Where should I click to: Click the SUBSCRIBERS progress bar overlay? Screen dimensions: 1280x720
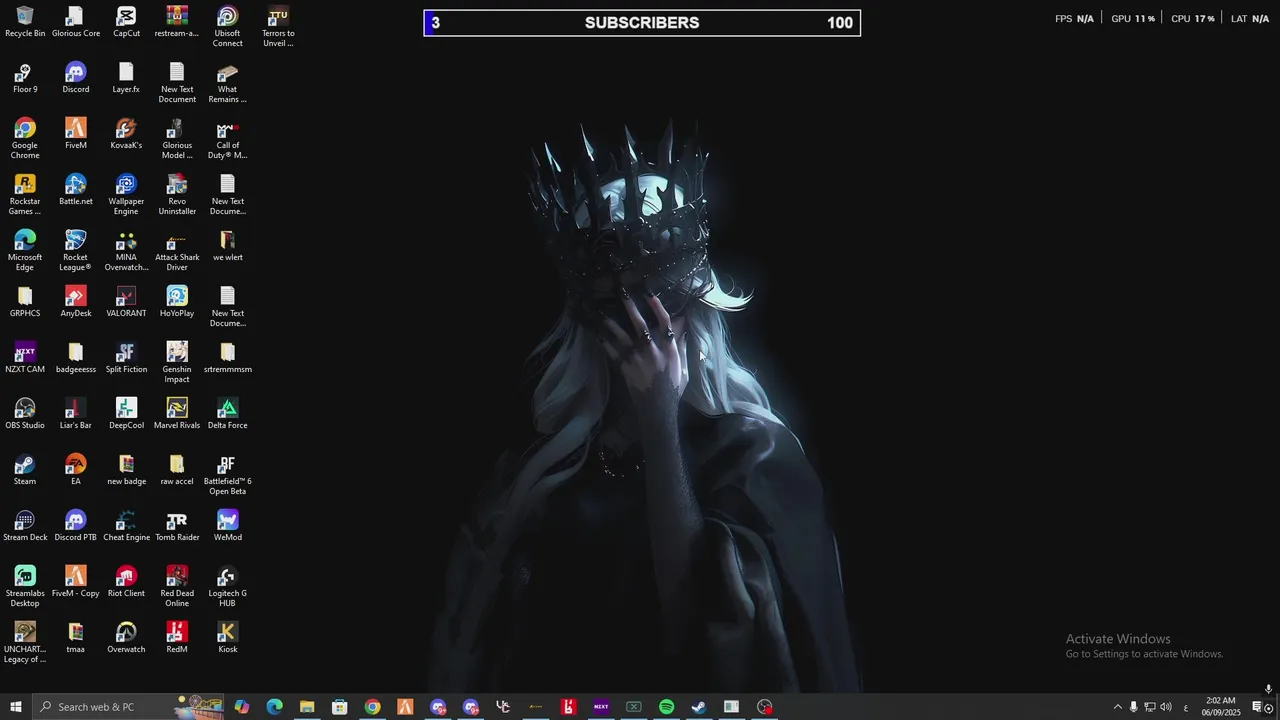(642, 23)
